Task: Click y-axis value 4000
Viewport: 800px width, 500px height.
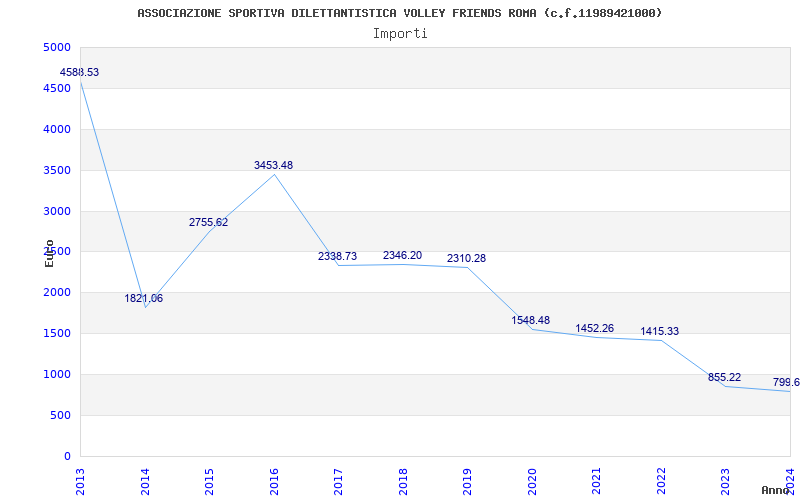Action: pyautogui.click(x=57, y=130)
